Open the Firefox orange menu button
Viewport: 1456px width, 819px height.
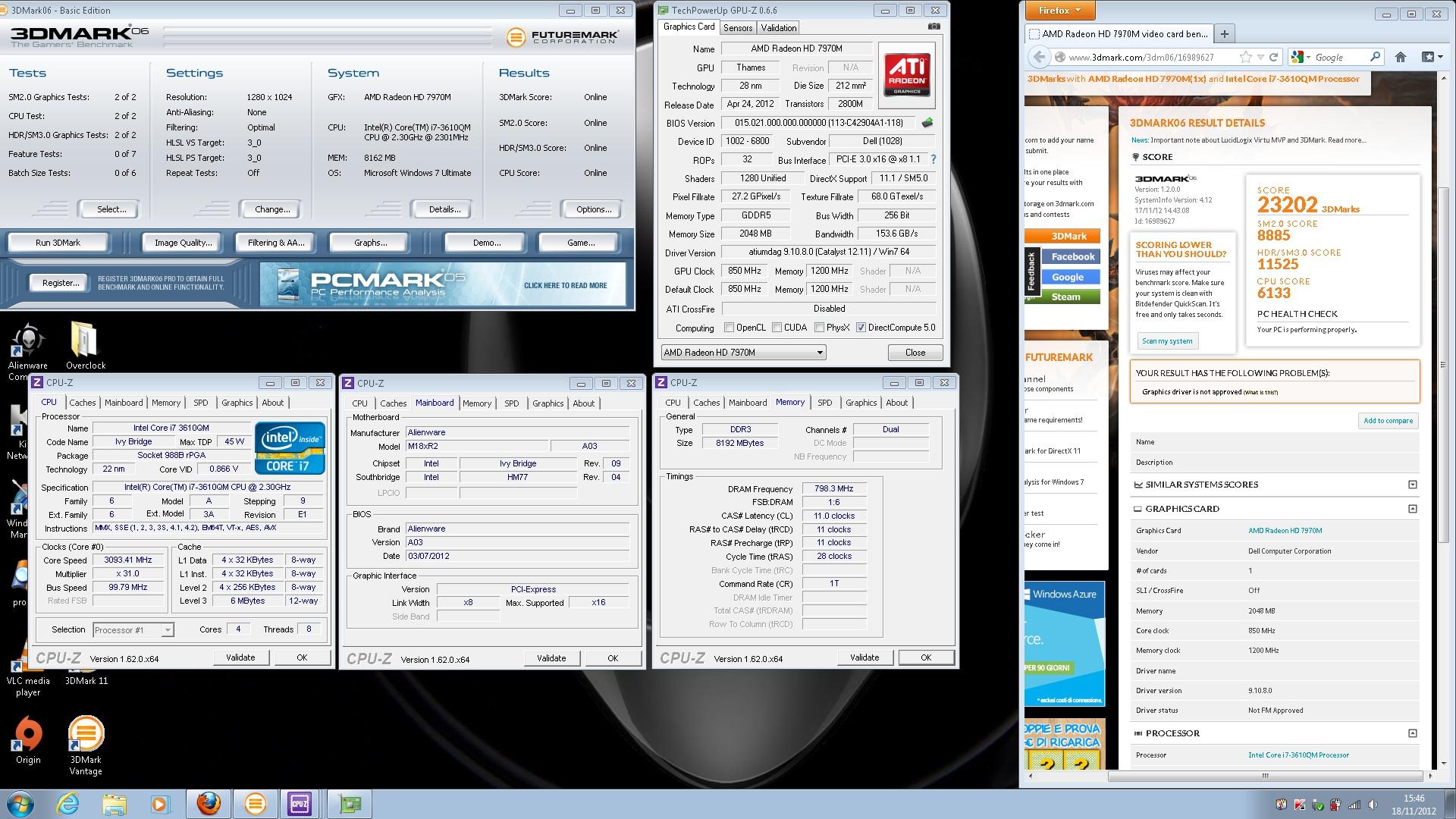pos(1060,11)
